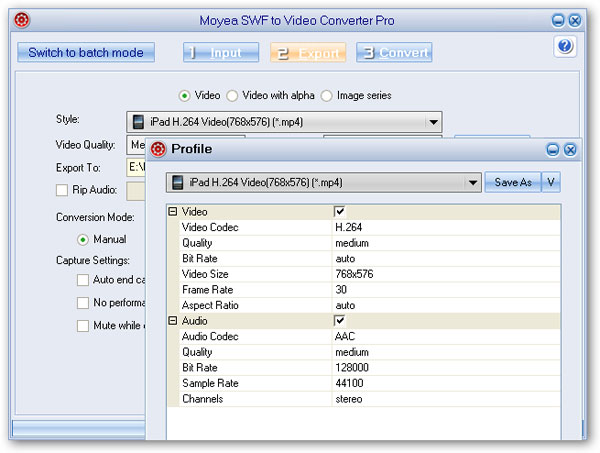Collapse the Audio property group
Screen dimensions: 600x453
tap(173, 321)
